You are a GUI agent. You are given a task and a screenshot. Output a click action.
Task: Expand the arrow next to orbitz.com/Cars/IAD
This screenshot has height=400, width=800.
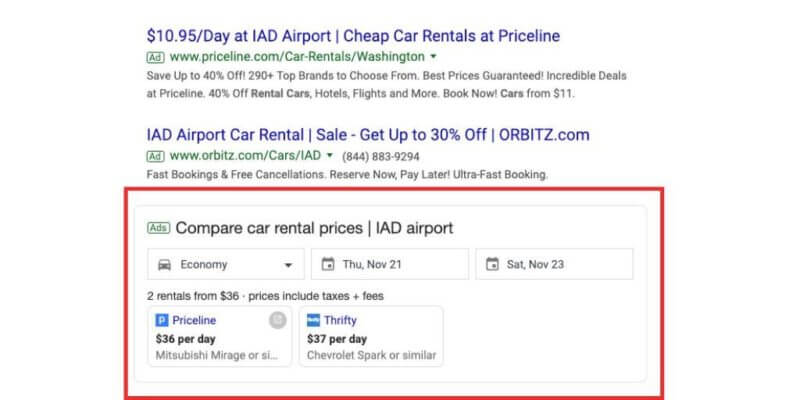coord(329,157)
